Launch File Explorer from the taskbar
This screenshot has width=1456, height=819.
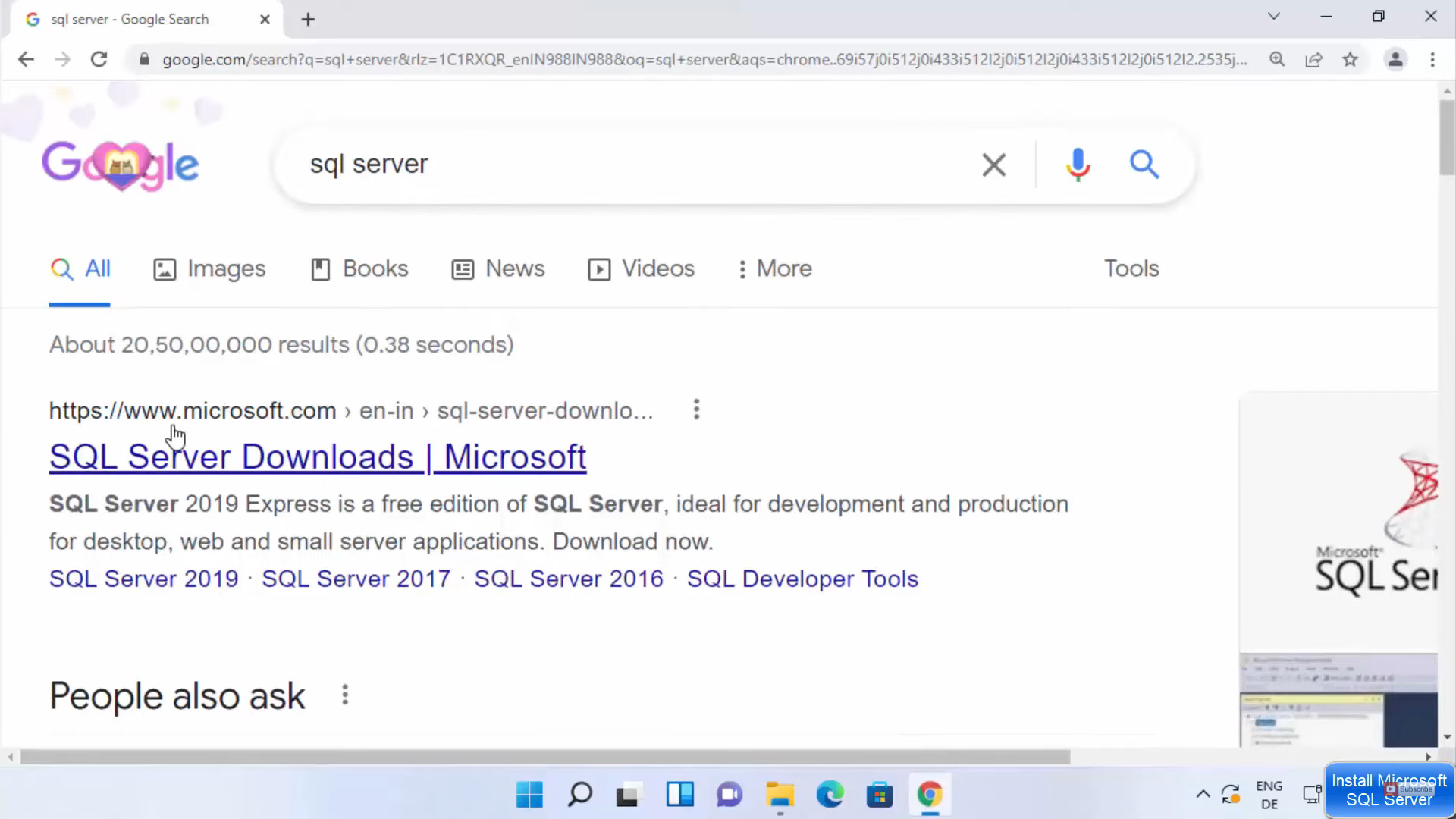click(780, 795)
